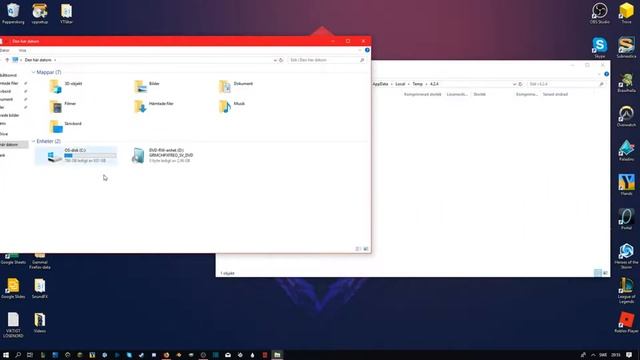
Task: Click the 4.2.4 breadcrumb in back Explorer
Action: pos(434,84)
